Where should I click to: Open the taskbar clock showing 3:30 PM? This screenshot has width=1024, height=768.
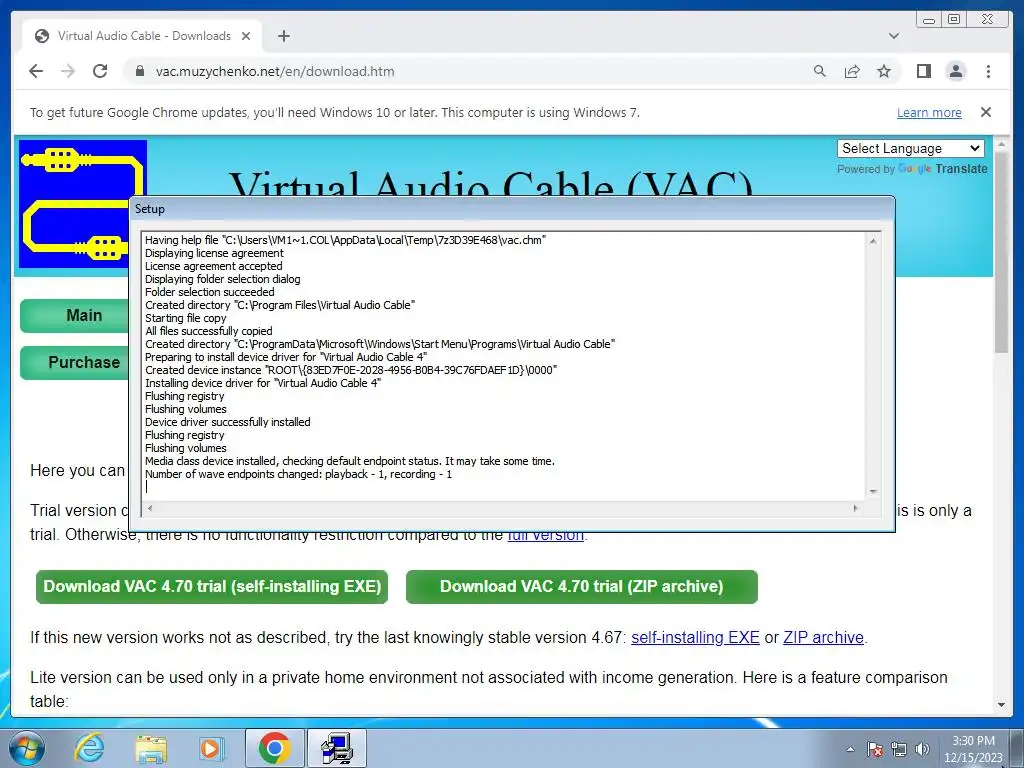click(973, 748)
